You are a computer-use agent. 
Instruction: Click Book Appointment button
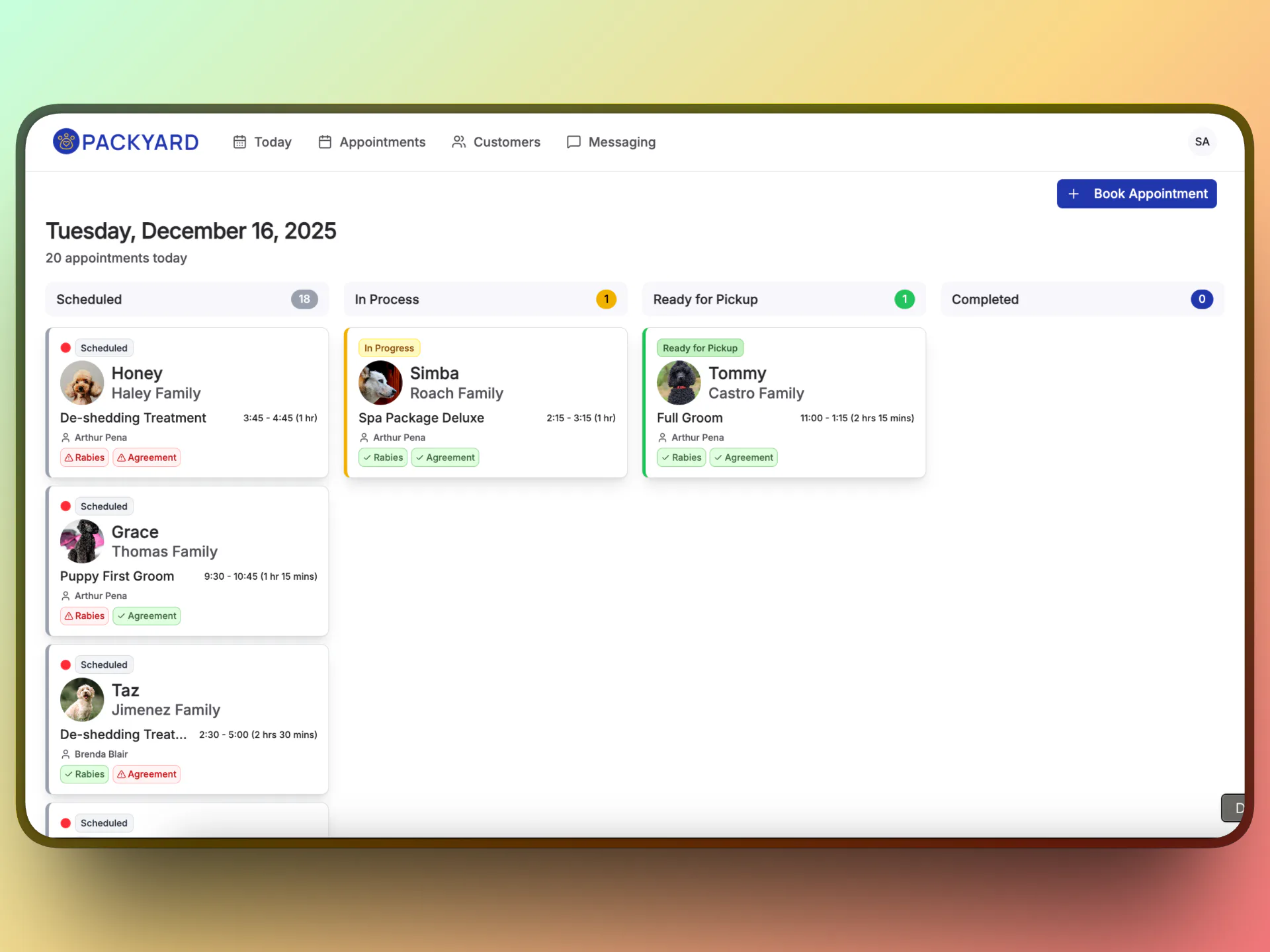point(1136,194)
